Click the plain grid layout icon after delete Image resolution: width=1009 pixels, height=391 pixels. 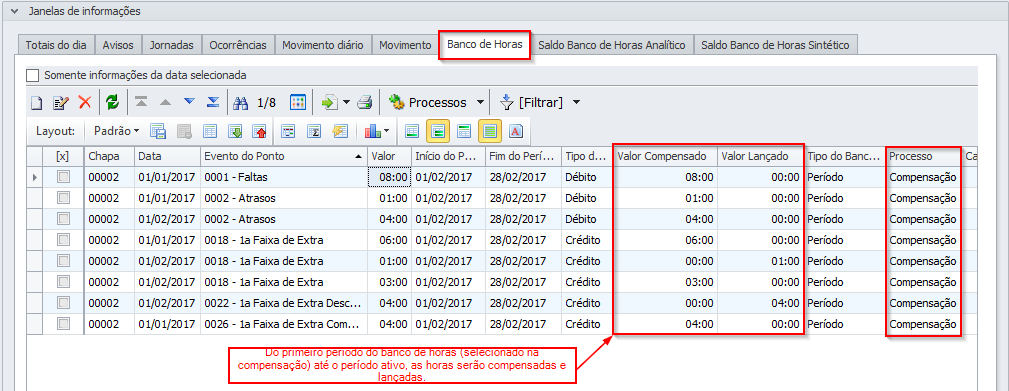(x=210, y=131)
